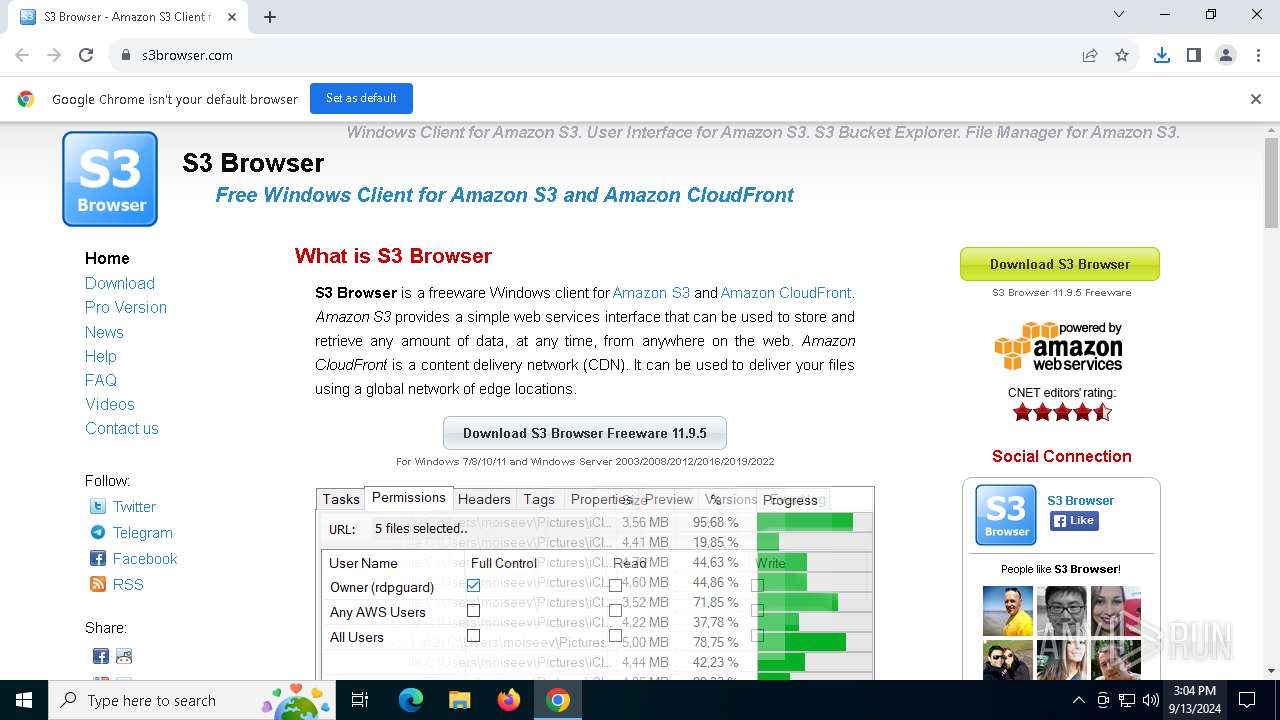The width and height of the screenshot is (1280, 720).
Task: Toggle Write checkbox for Owner (rdpguard)
Action: tap(757, 585)
